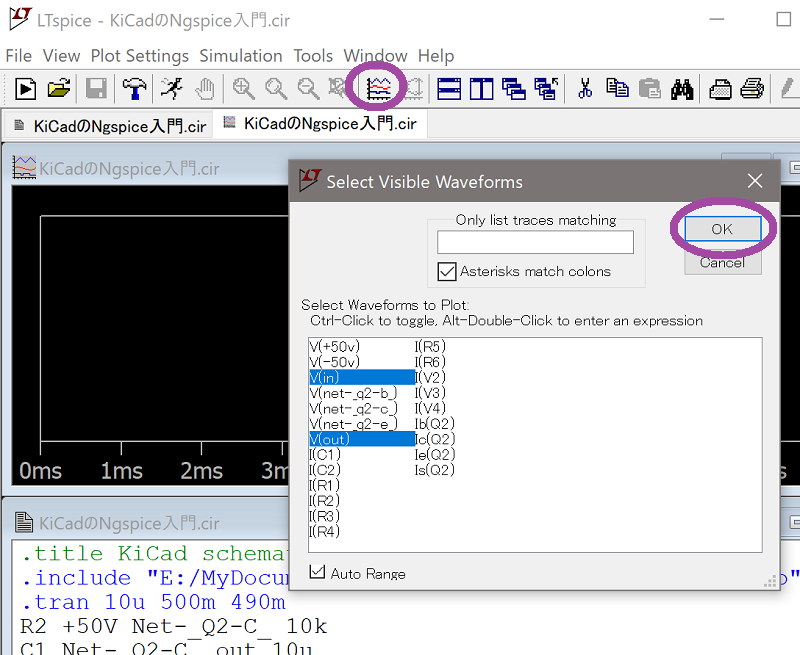Image resolution: width=800 pixels, height=655 pixels.
Task: Open the View menu
Action: coord(61,56)
